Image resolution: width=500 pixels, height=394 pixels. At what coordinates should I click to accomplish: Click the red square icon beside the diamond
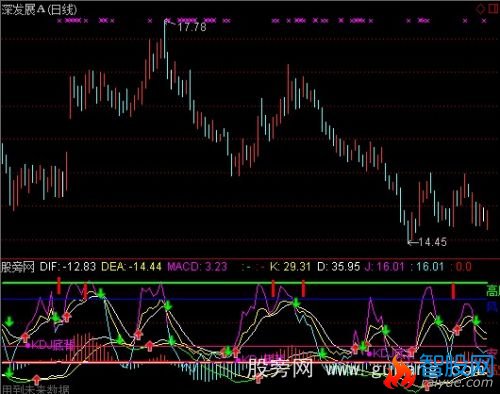494,8
